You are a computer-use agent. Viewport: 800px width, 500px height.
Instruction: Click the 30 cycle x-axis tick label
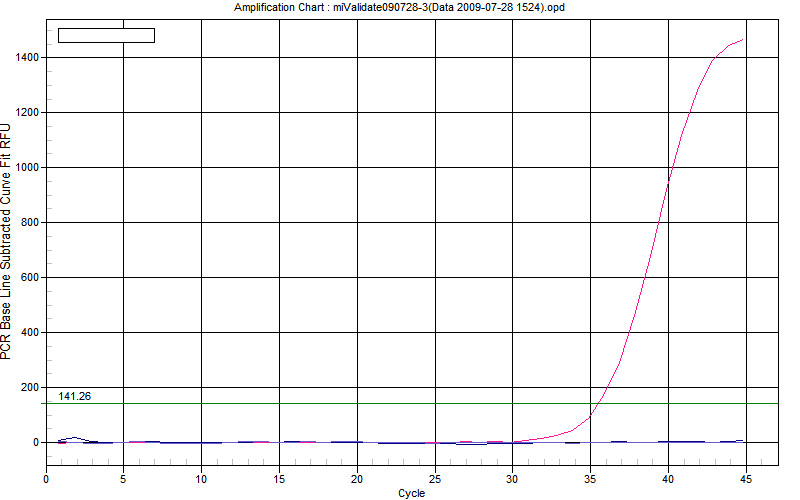(512, 479)
